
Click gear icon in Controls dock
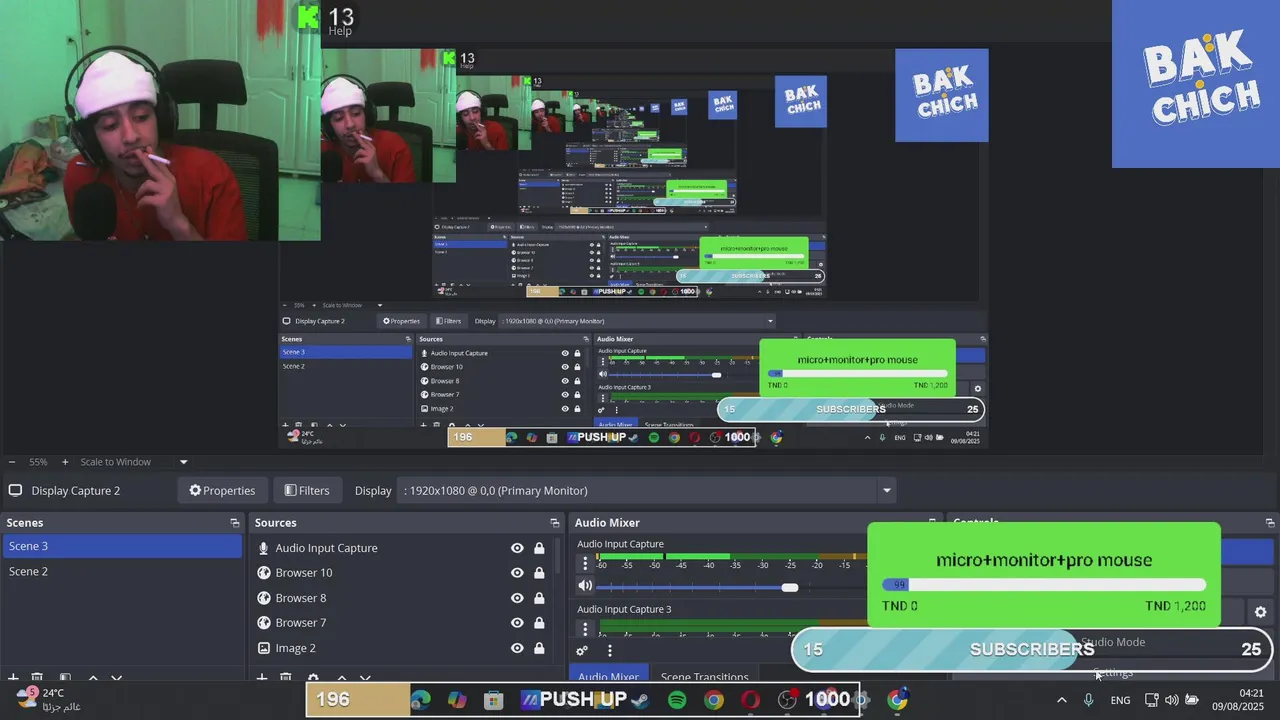[1260, 612]
